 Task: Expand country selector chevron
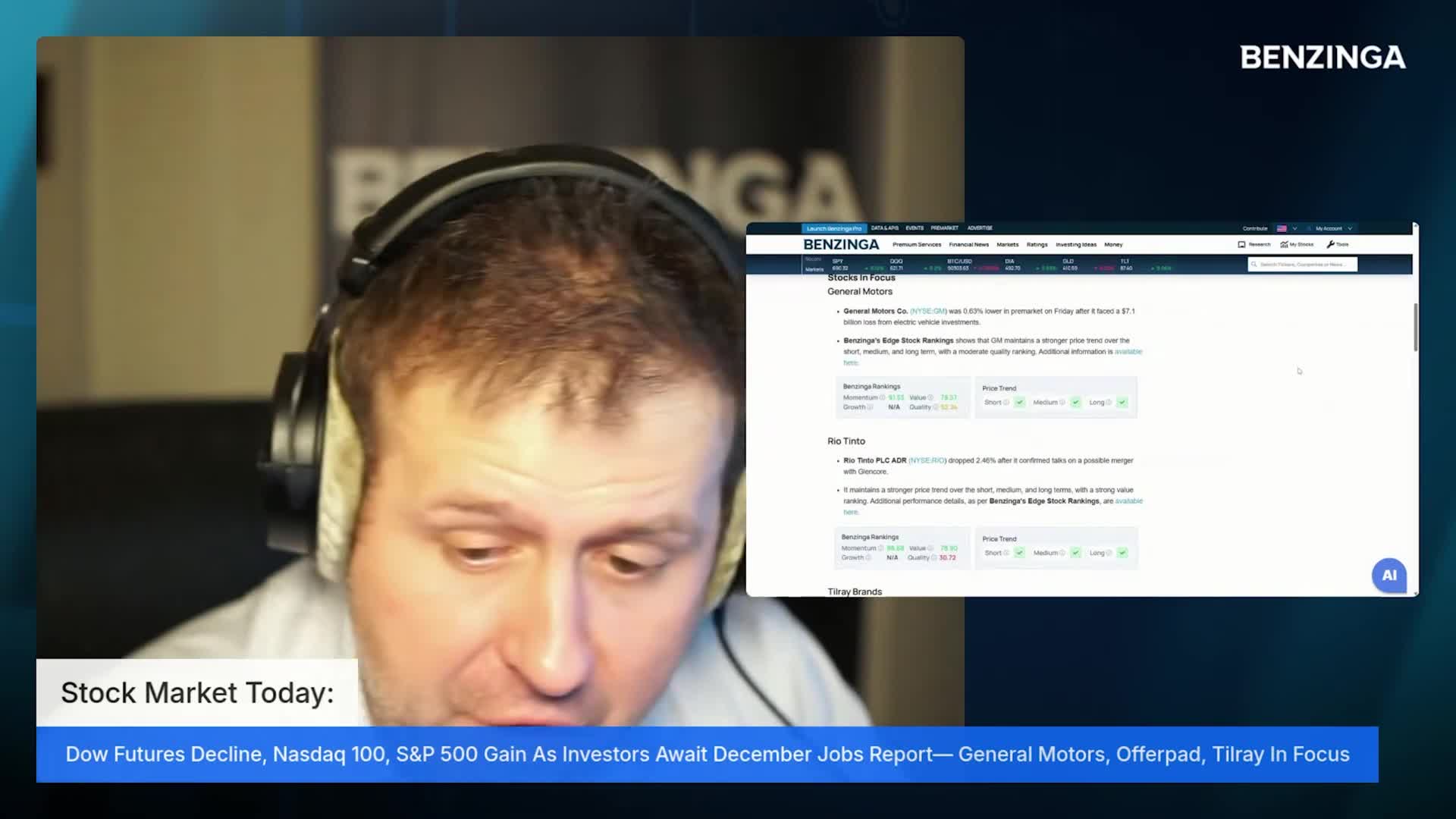pos(1294,228)
